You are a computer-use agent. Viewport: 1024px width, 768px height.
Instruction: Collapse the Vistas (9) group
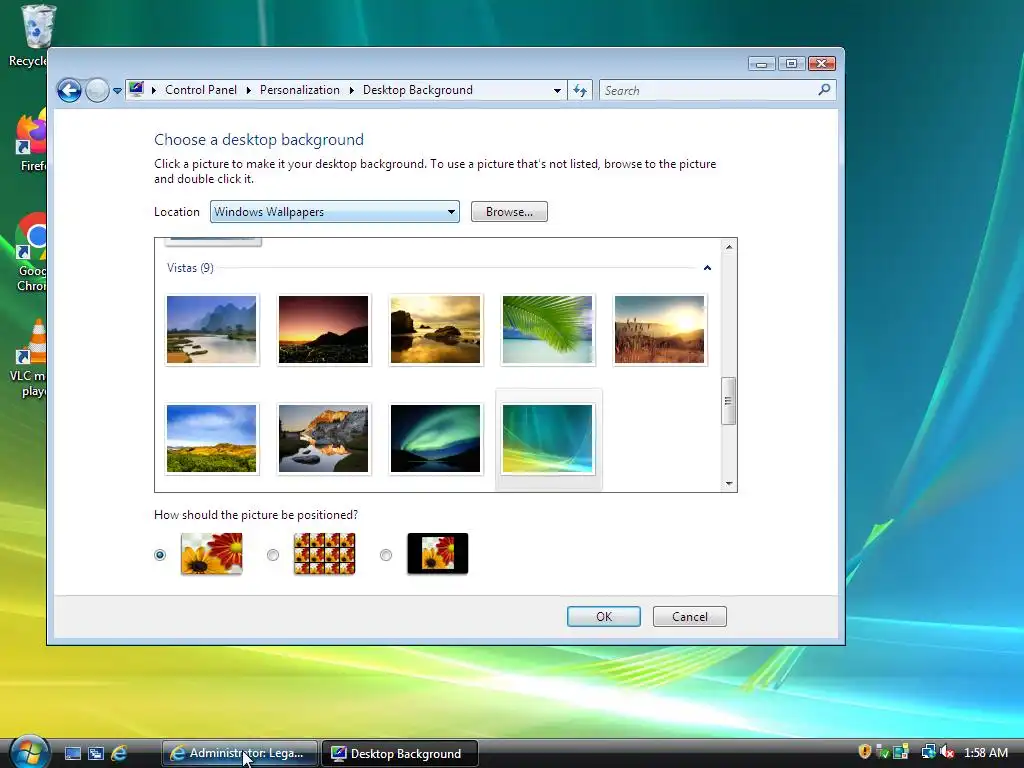(x=707, y=268)
